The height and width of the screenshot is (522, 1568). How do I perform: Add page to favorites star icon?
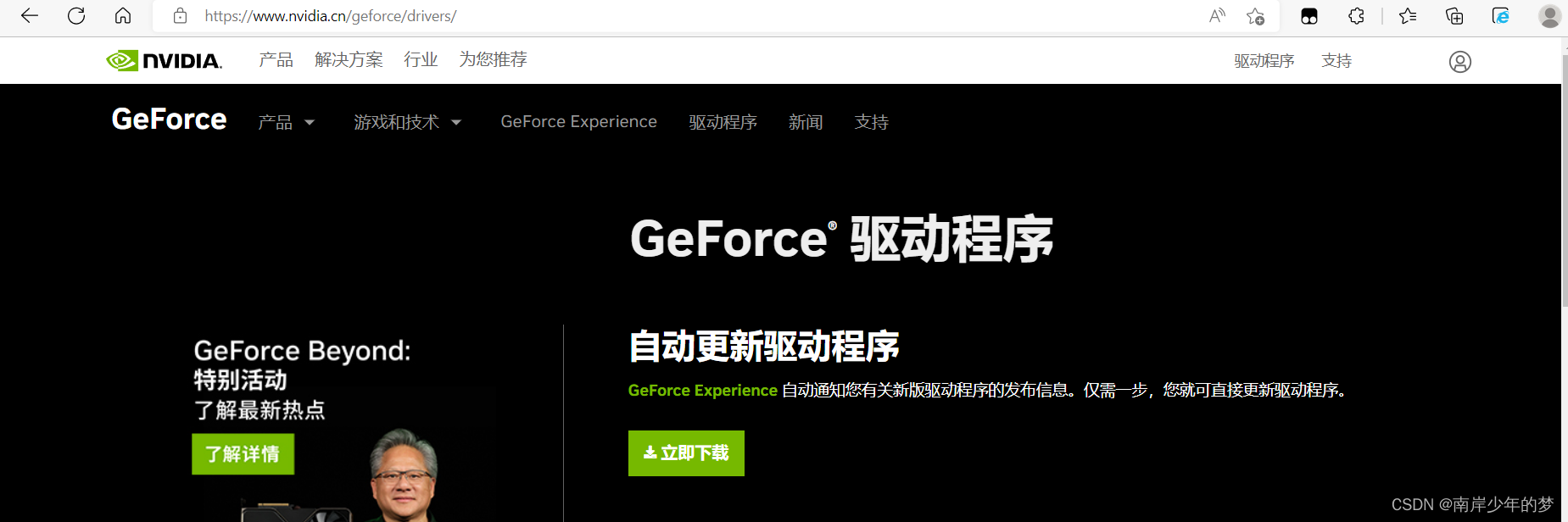(1256, 16)
